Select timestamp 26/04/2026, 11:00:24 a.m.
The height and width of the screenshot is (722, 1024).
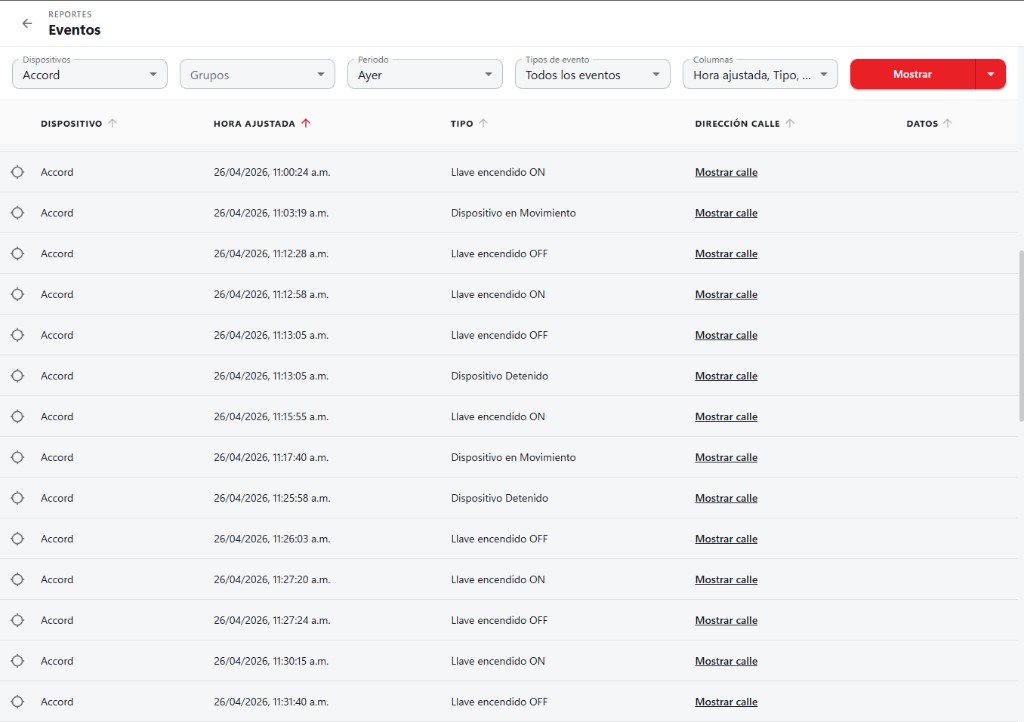click(x=272, y=172)
